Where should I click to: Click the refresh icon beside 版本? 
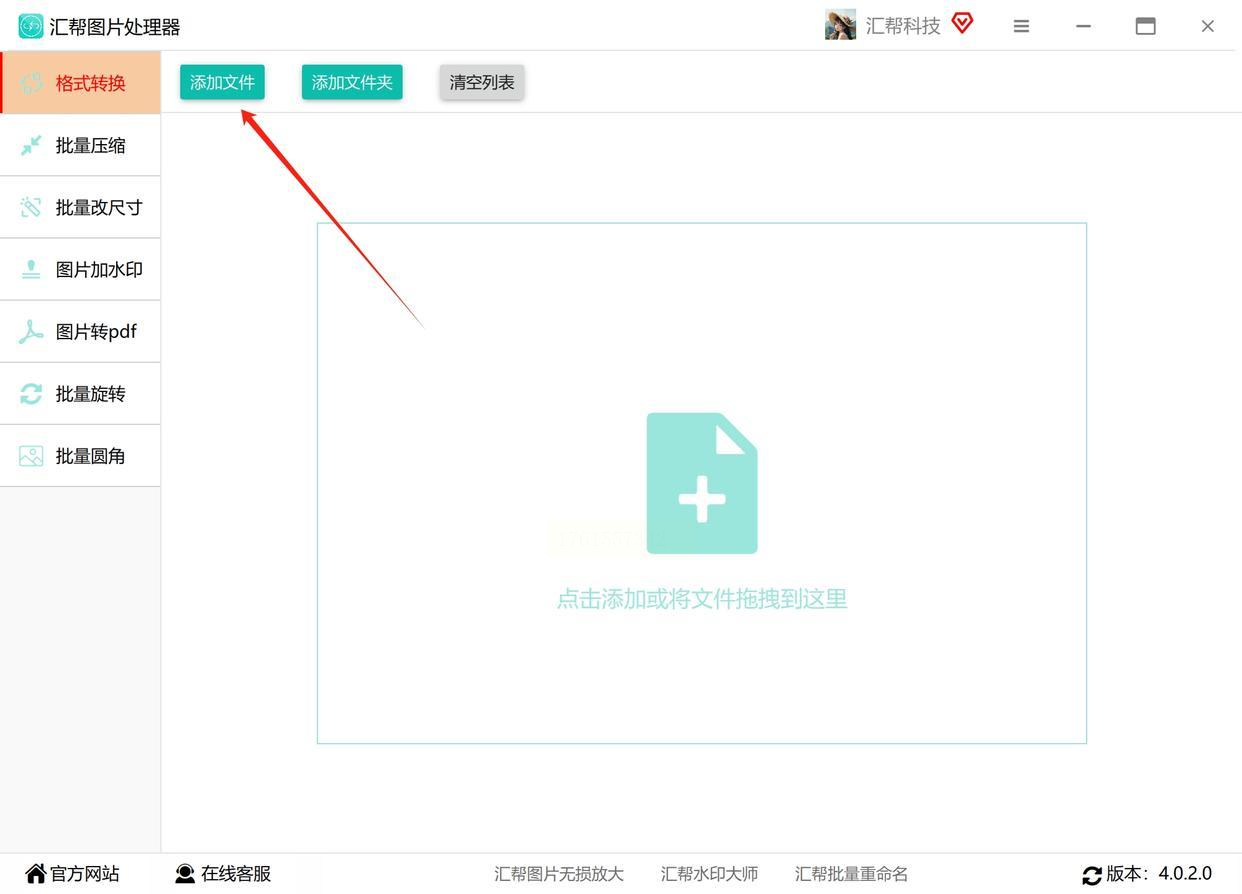(1092, 875)
